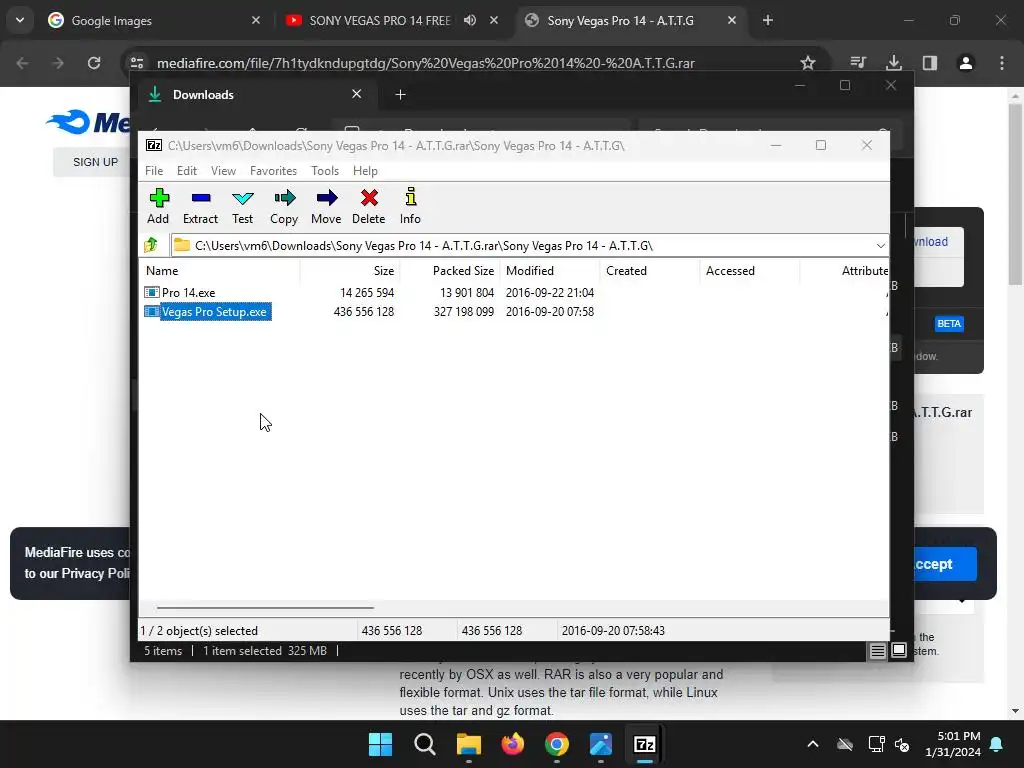This screenshot has height=768, width=1024.
Task: Accept the MediaFire cookie notice
Action: 944,564
